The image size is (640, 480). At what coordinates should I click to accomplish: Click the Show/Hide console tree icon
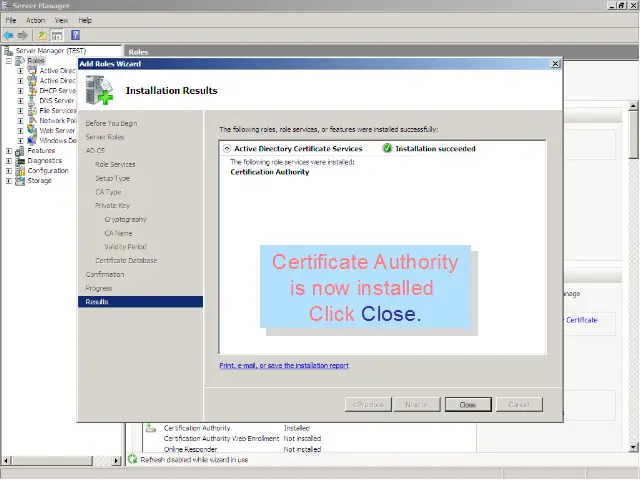[57, 36]
